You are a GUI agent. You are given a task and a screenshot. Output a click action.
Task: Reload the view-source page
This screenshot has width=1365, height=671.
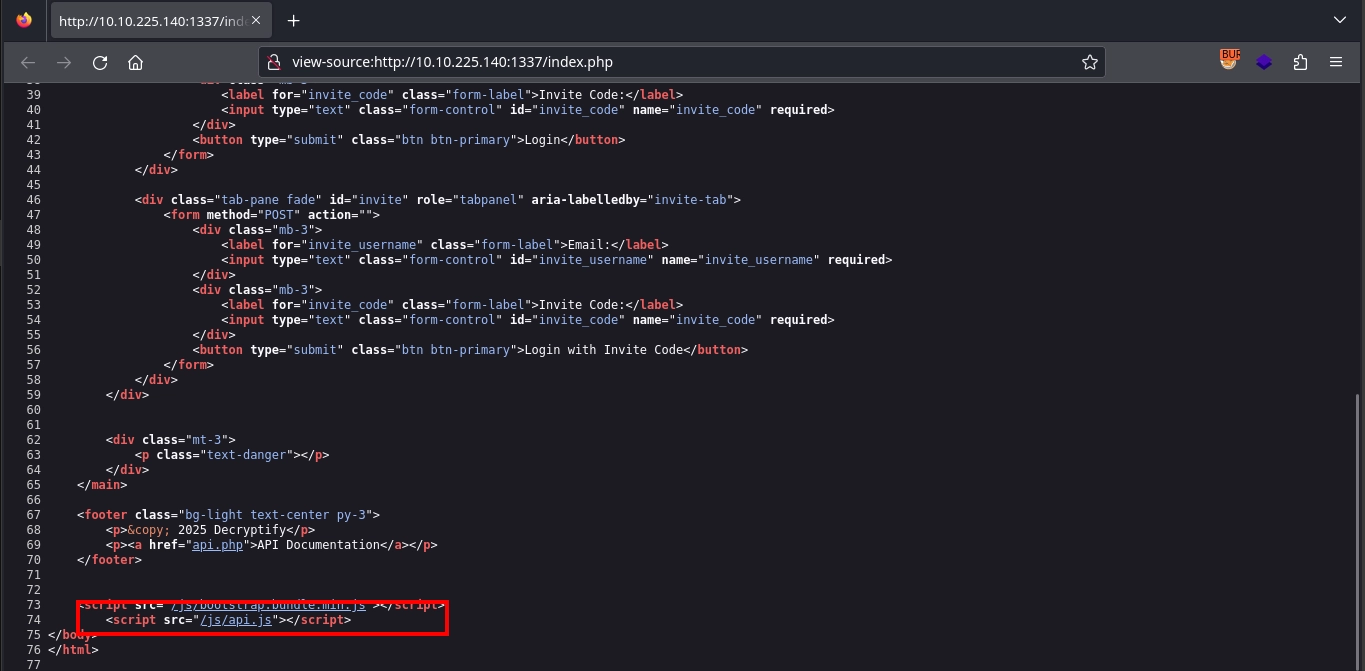tap(100, 62)
